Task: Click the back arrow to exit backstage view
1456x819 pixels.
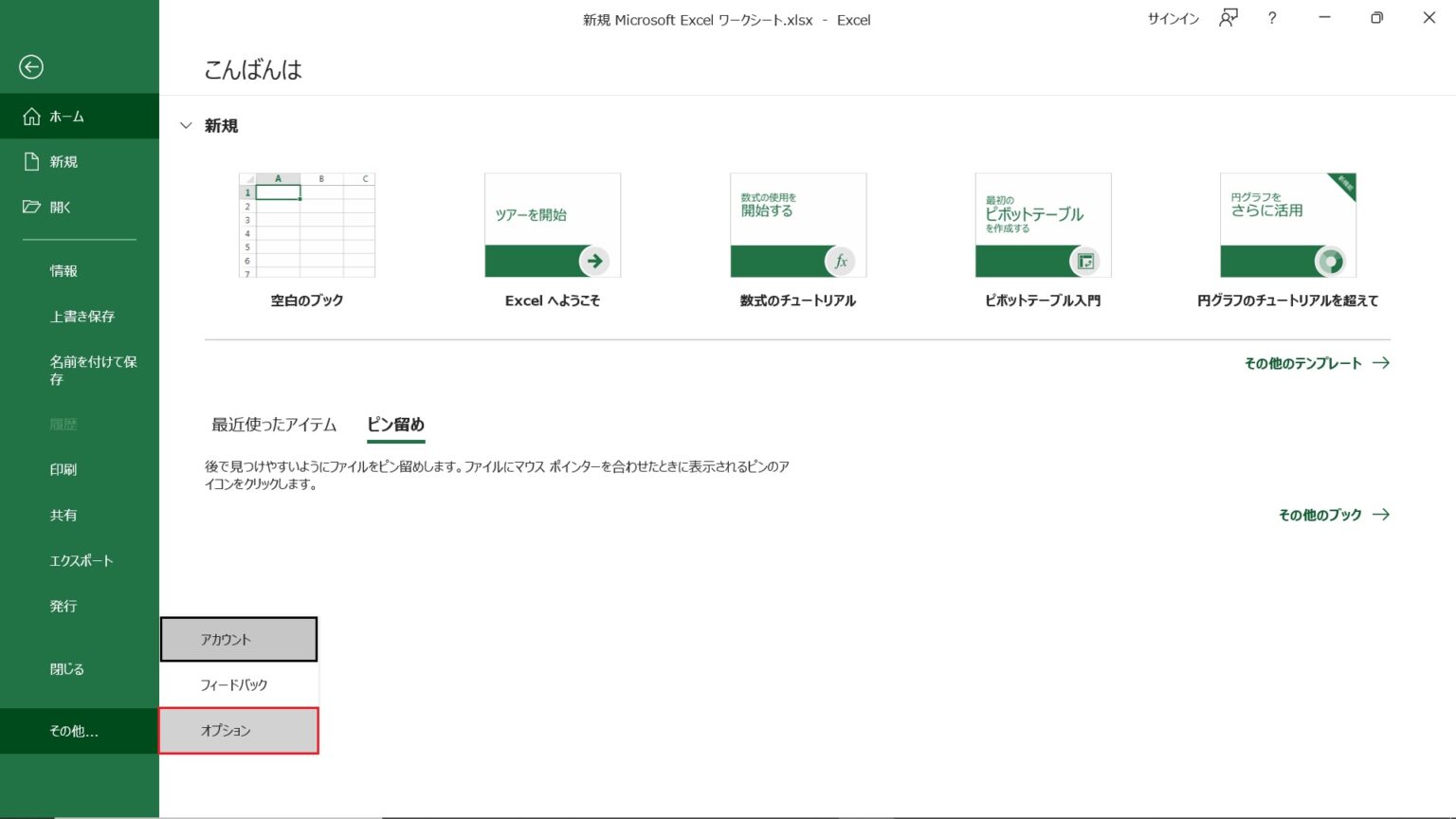Action: tap(31, 67)
